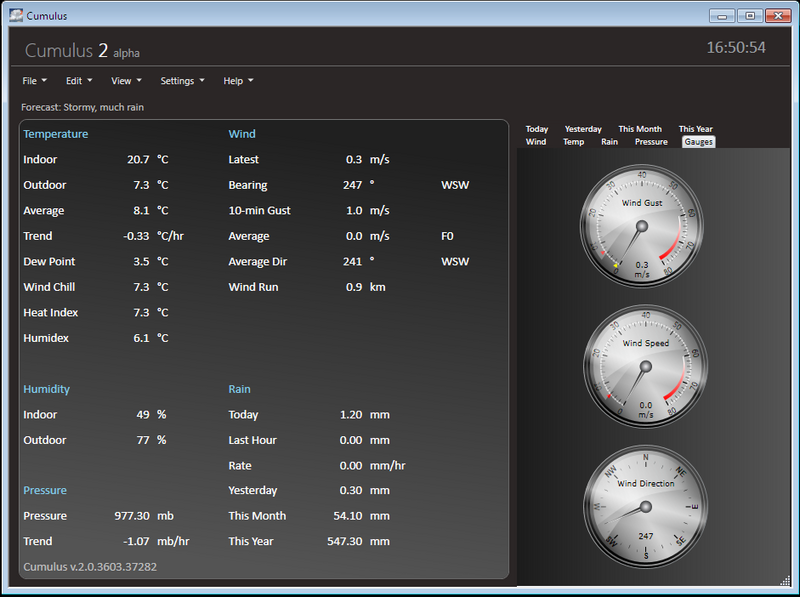This screenshot has height=597, width=800.
Task: Select the Gauges tab
Action: [698, 142]
